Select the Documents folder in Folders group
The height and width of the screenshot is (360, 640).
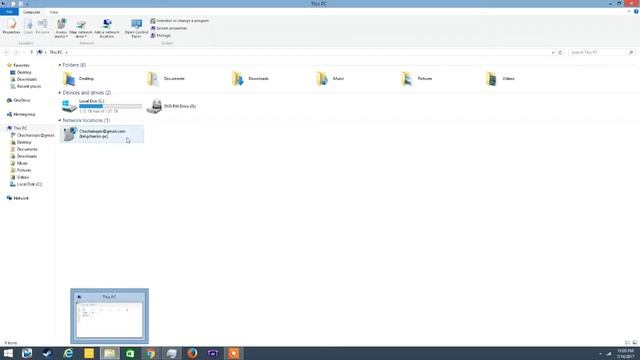166,78
